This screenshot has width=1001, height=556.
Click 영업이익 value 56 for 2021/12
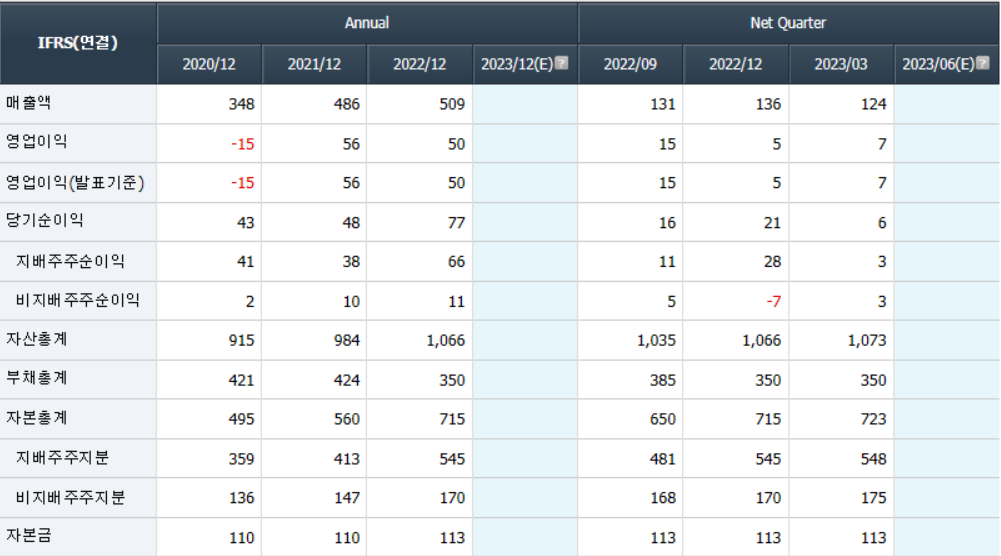351,144
